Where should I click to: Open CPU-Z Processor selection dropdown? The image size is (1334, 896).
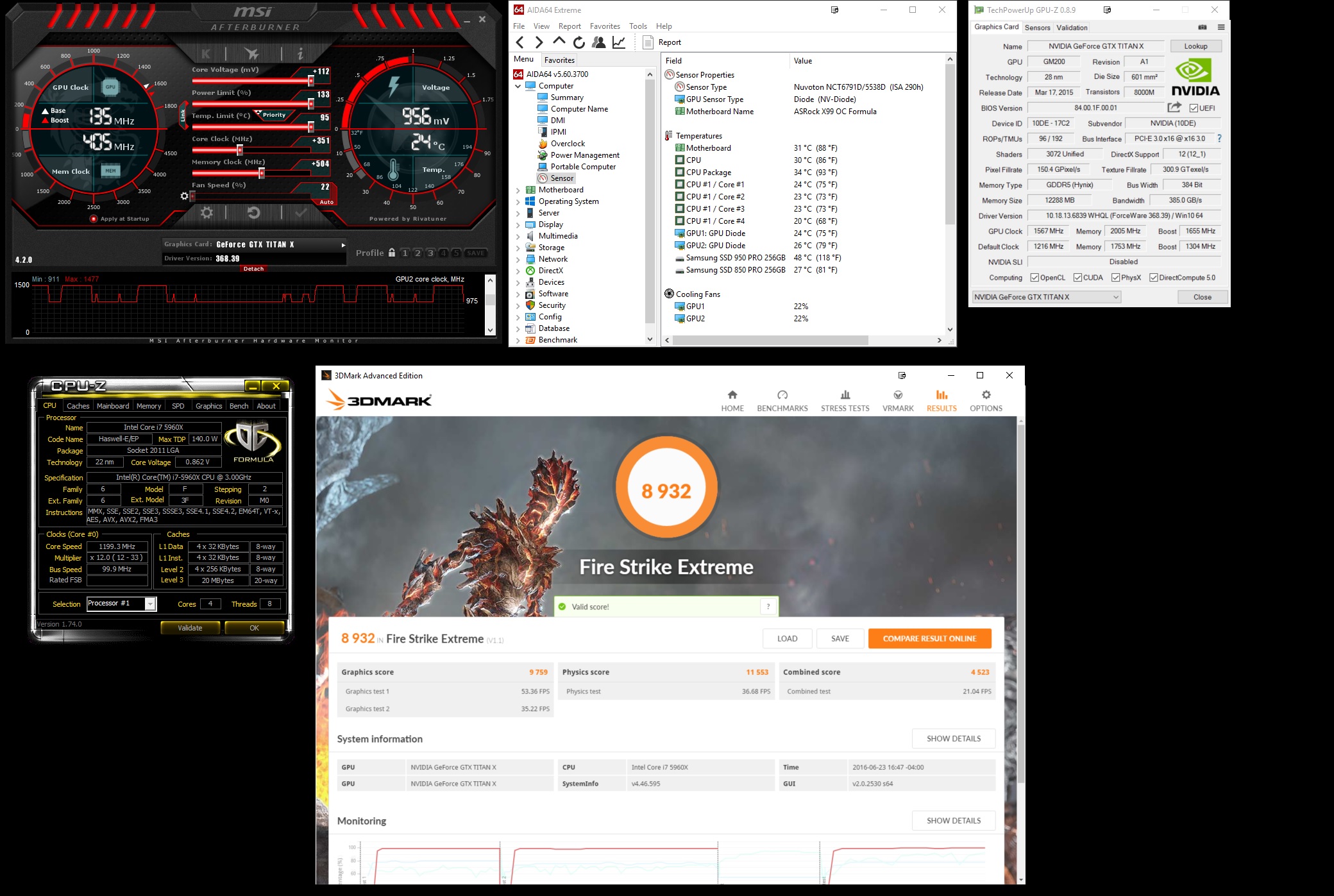click(x=150, y=604)
